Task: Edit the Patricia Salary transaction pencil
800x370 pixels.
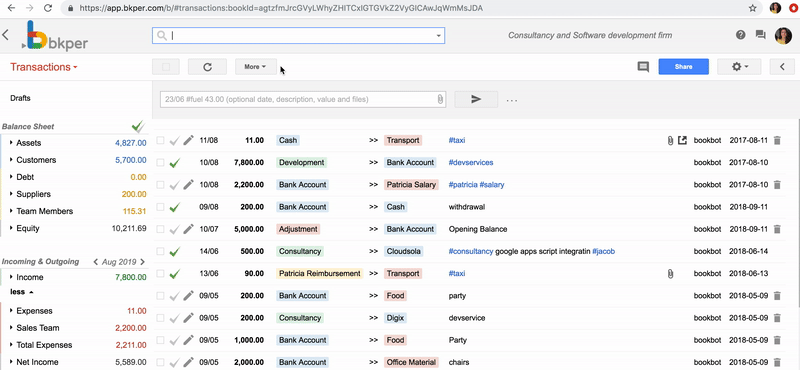Action: (x=188, y=185)
